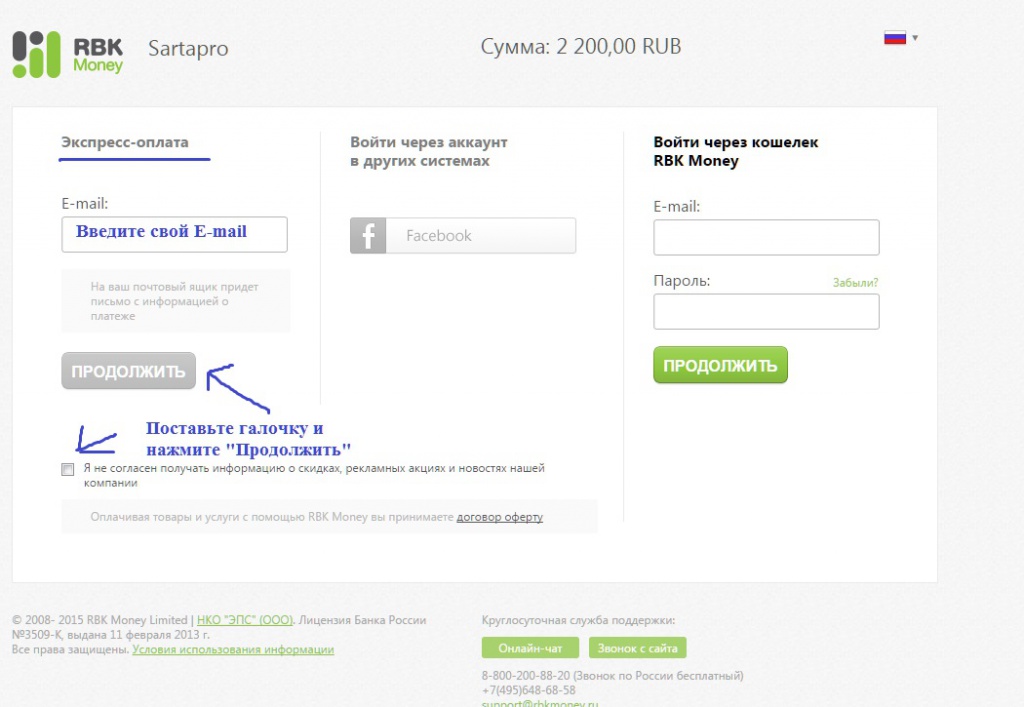Click the Russian flag language icon
This screenshot has height=707, width=1024.
coord(895,38)
